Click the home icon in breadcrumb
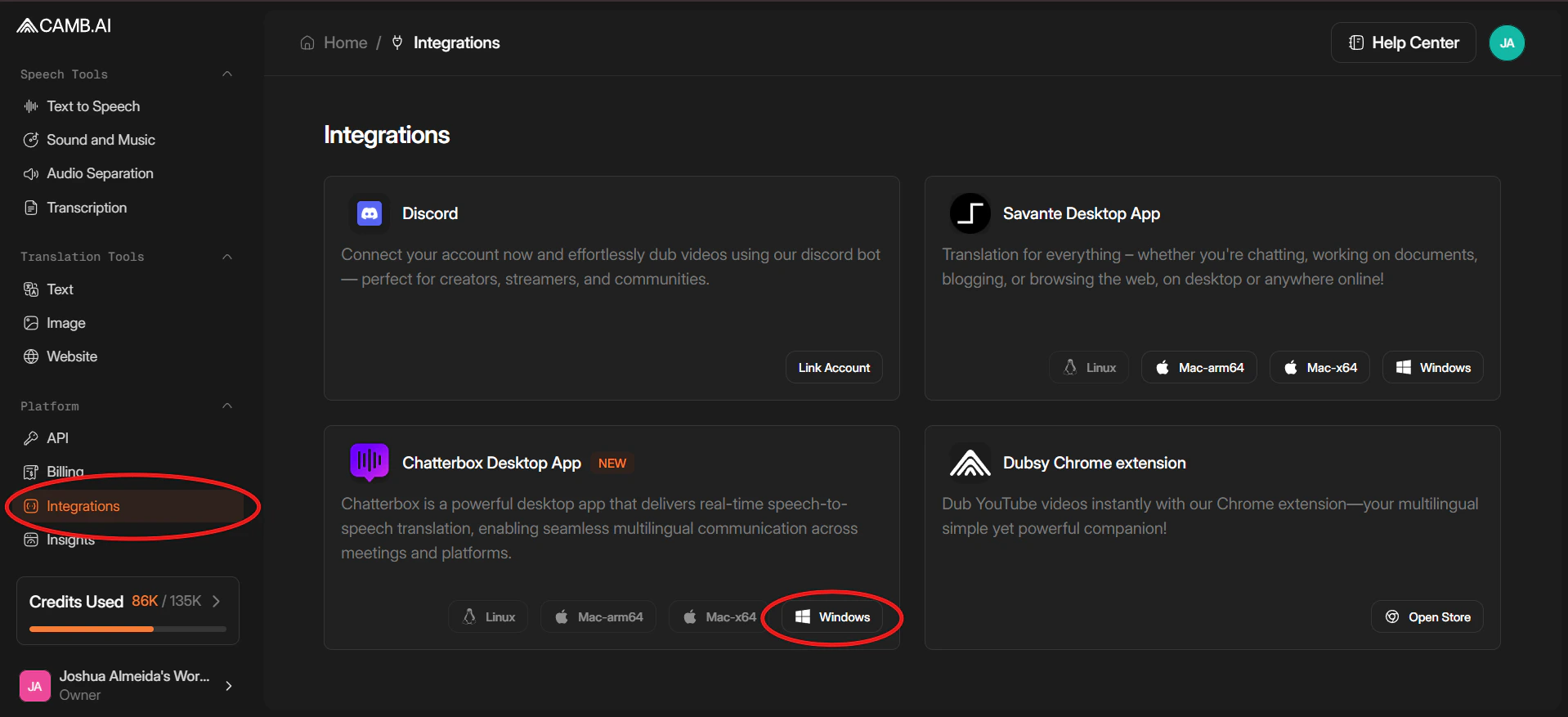1568x717 pixels. click(x=307, y=43)
